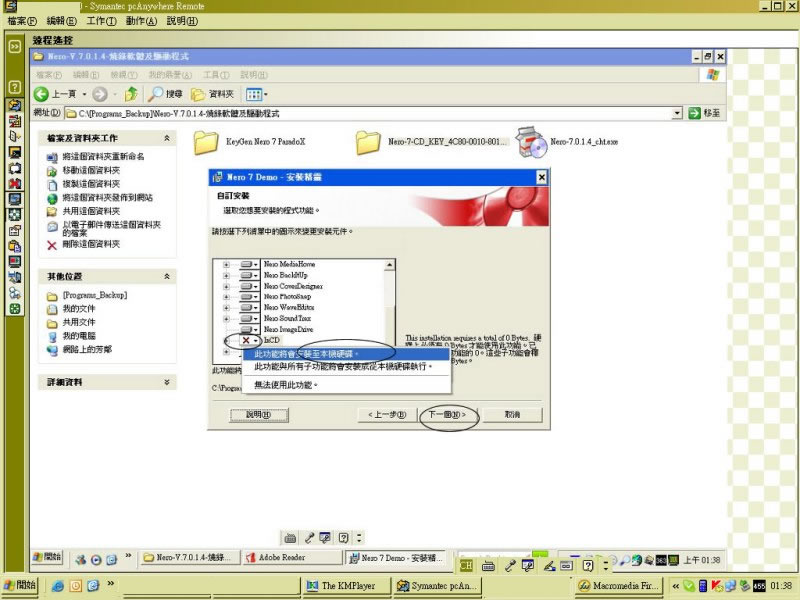Switch to The KMPlayer on local taskbar

[x=347, y=586]
